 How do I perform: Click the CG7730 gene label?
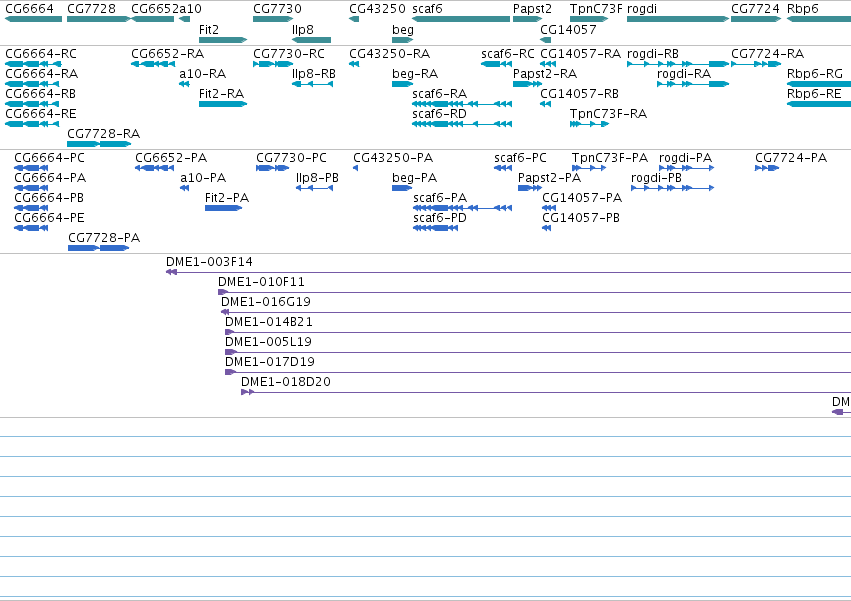pos(277,9)
